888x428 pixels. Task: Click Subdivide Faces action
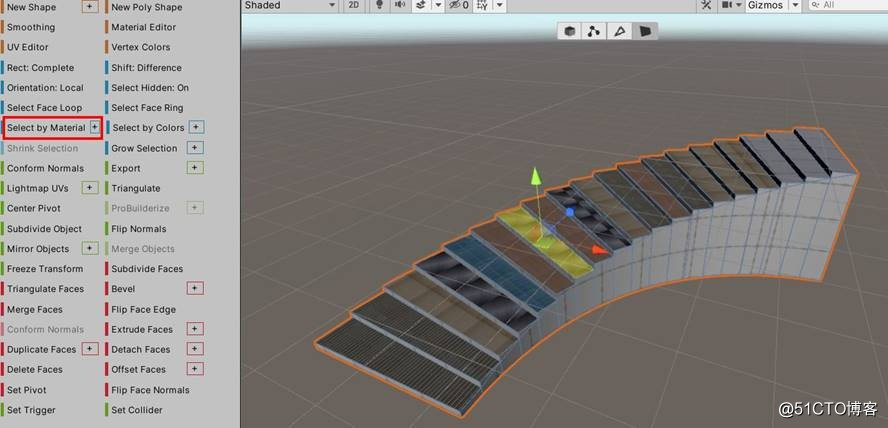pos(147,269)
